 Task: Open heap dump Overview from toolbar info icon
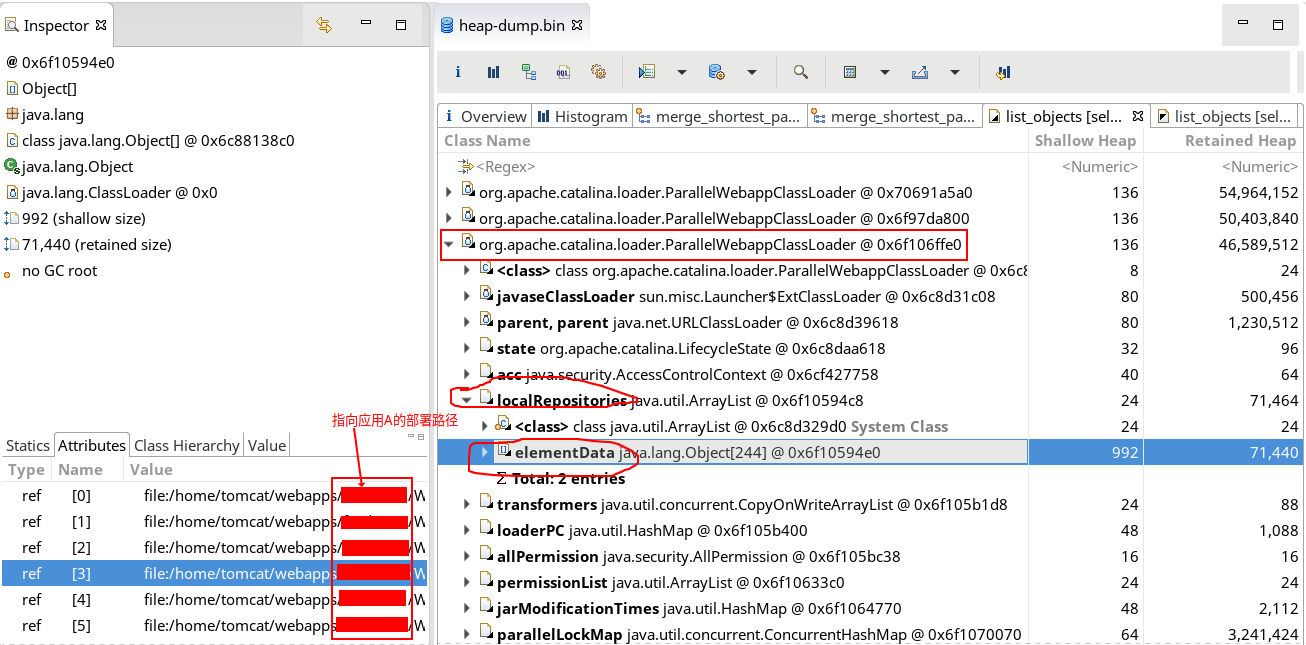[458, 72]
